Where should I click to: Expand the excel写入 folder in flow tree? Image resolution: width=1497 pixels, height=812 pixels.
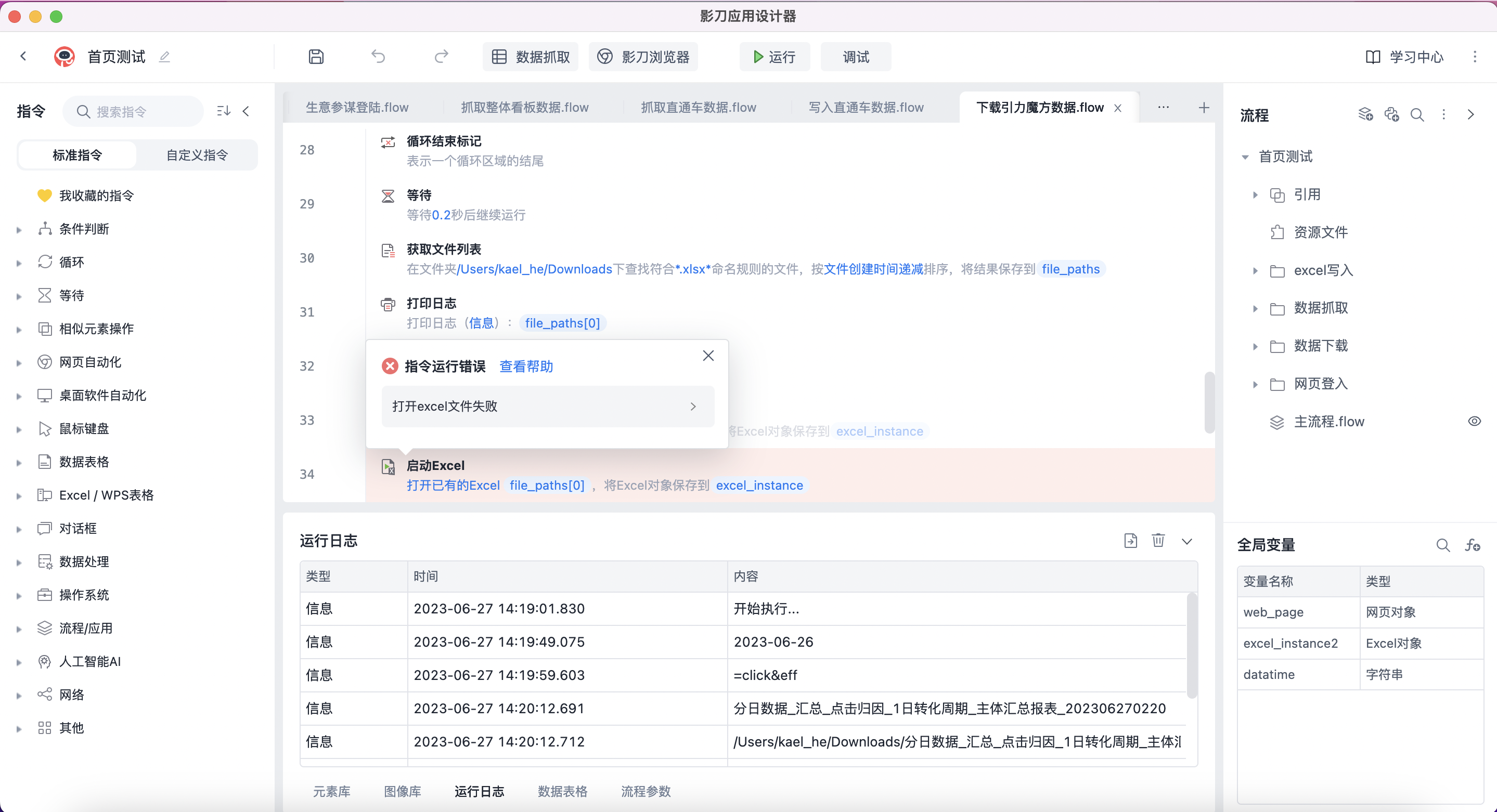point(1255,271)
